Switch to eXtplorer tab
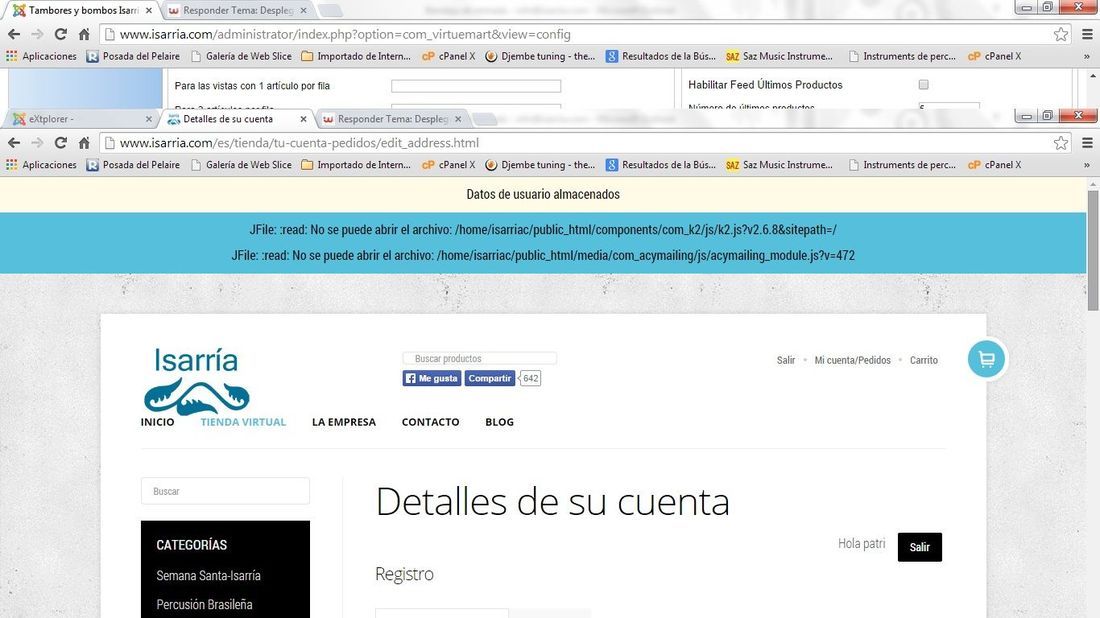The height and width of the screenshot is (618, 1100). pos(79,119)
